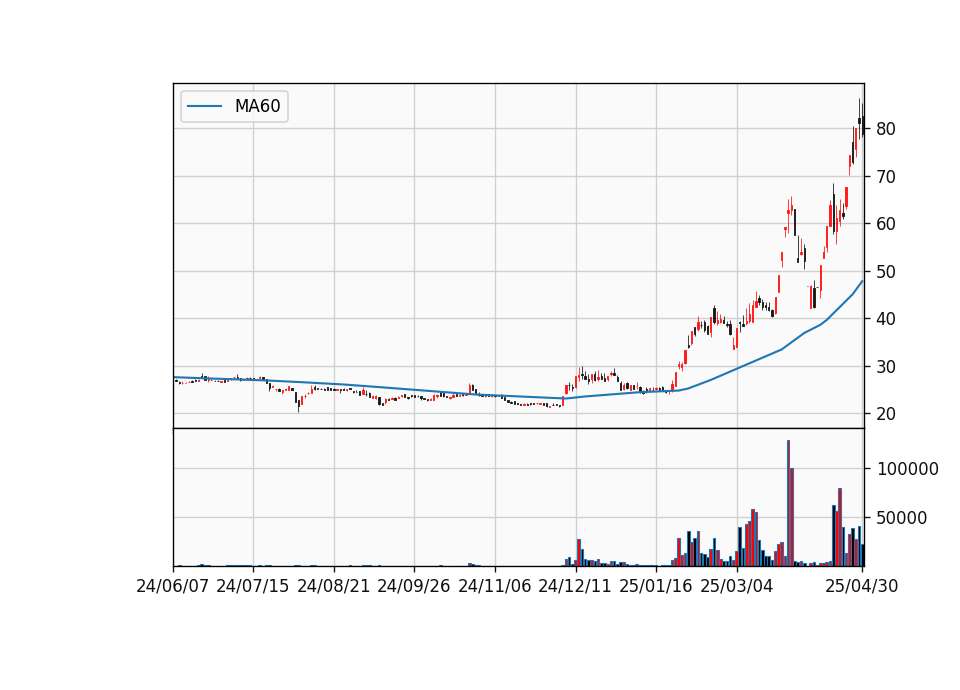Click the 24/12/11 date label
Image resolution: width=960 pixels, height=690 pixels.
pos(575,586)
